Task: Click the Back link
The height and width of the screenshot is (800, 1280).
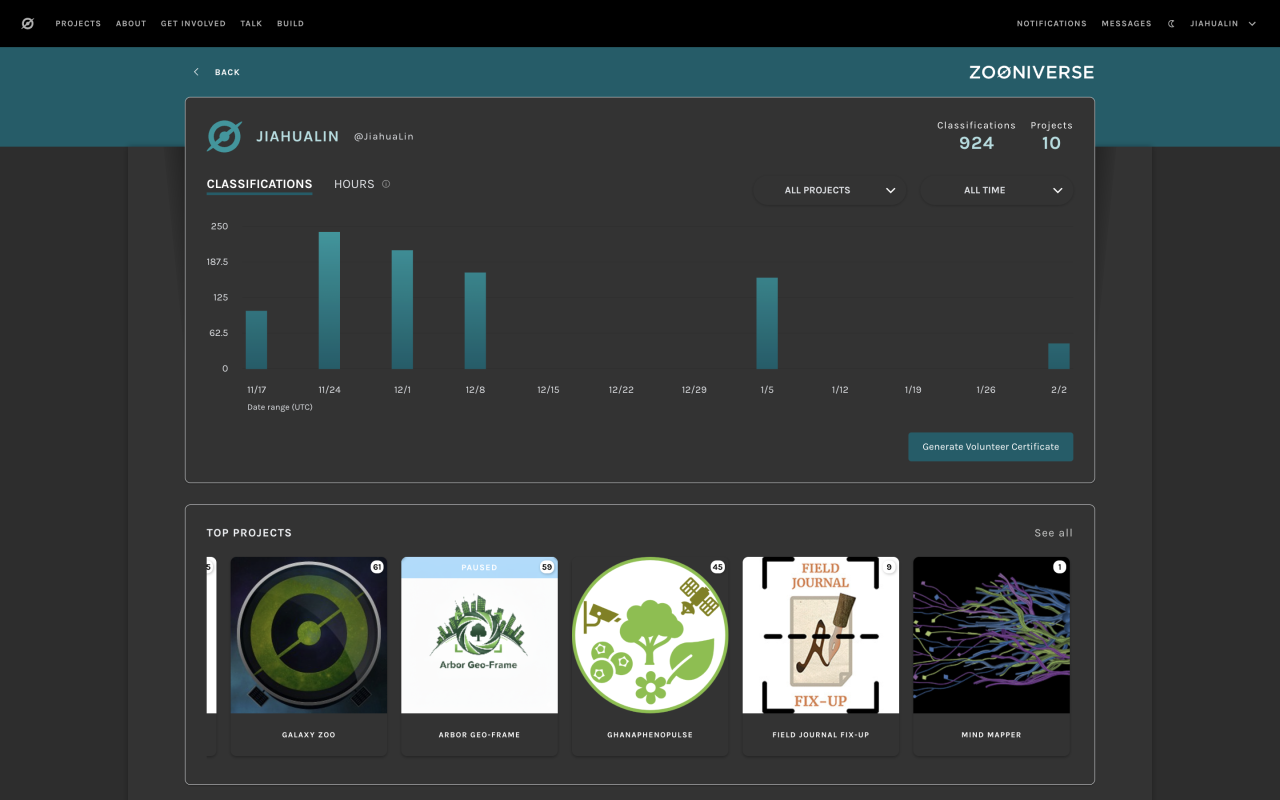Action: [x=227, y=72]
